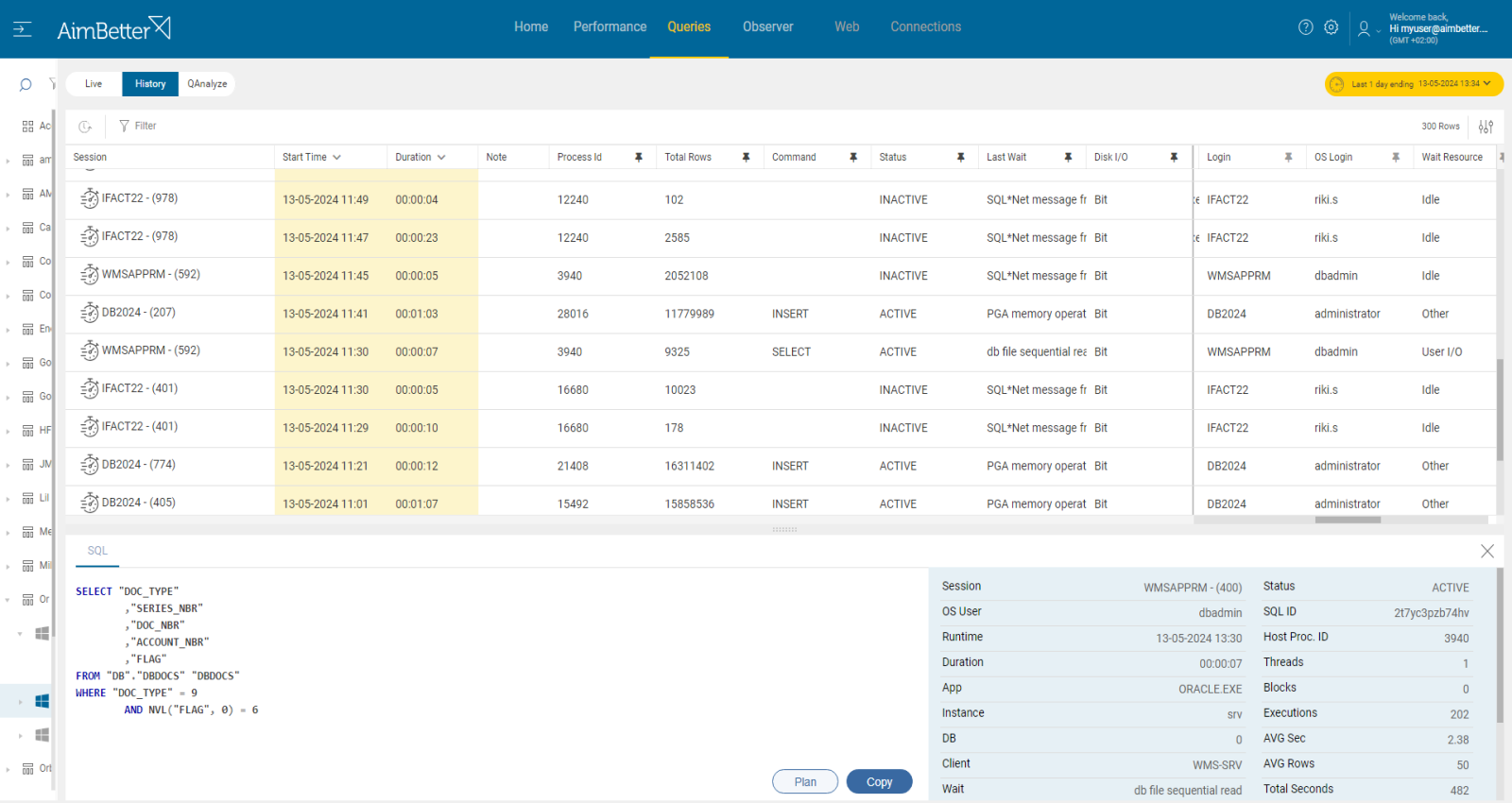Expand the user account dropdown arrow
This screenshot has width=1512, height=803.
click(x=1379, y=31)
